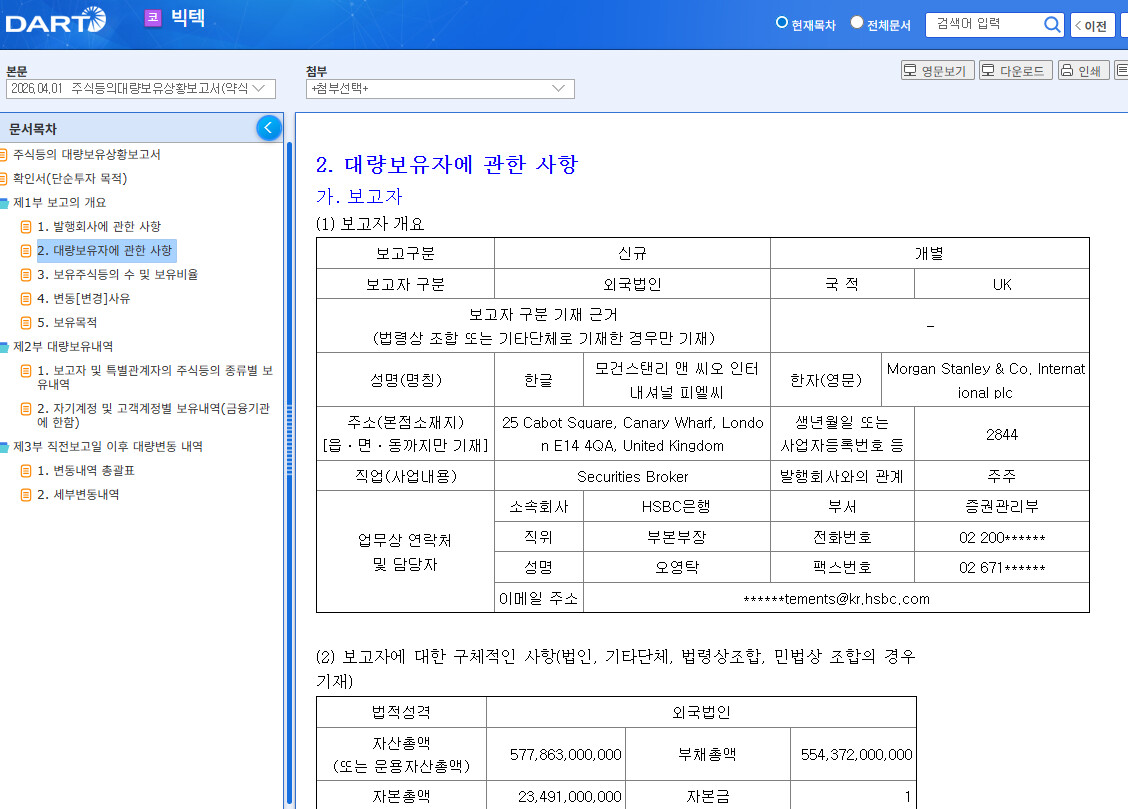Click the 이전 previous button
Image resolution: width=1128 pixels, height=809 pixels.
click(x=1092, y=25)
